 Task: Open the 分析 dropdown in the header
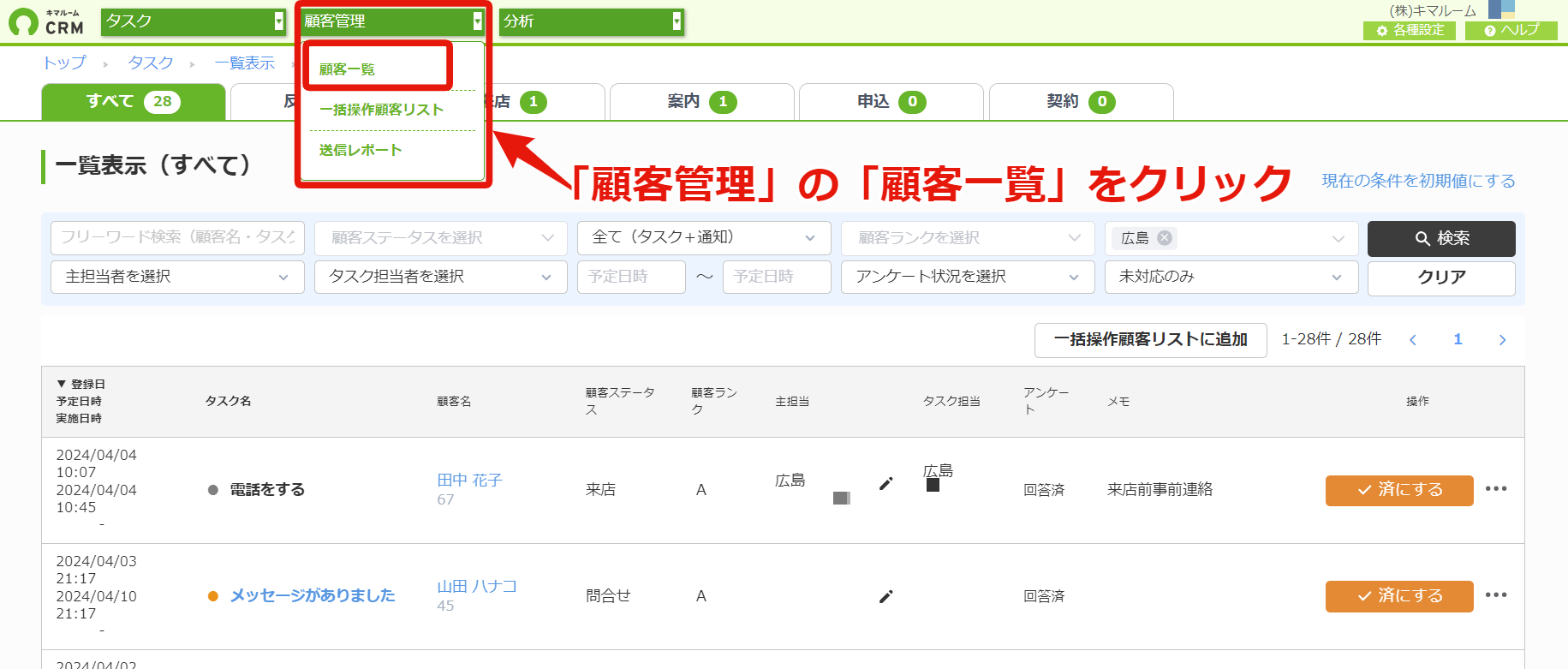(592, 21)
